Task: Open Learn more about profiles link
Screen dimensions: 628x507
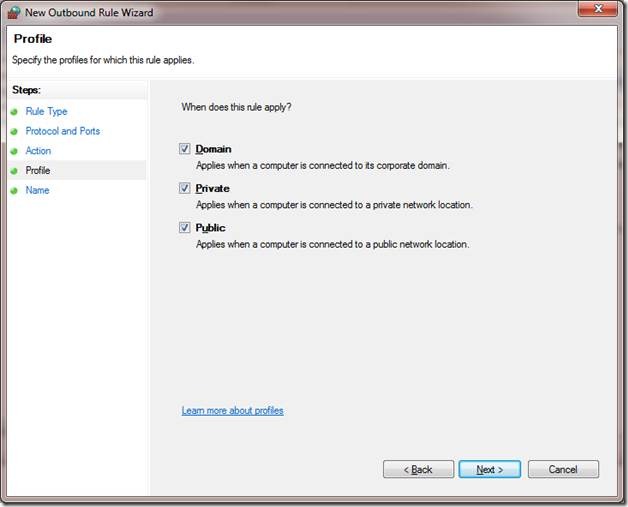Action: tap(232, 411)
